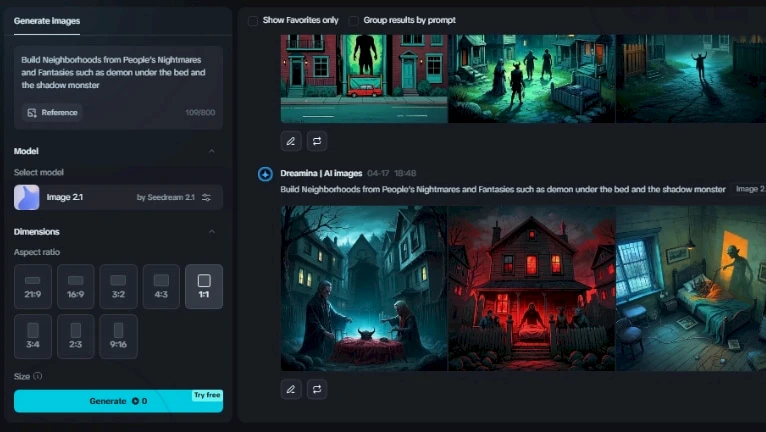This screenshot has width=766, height=432.
Task: Click the by Seedream 2.1 label
Action: [x=166, y=197]
